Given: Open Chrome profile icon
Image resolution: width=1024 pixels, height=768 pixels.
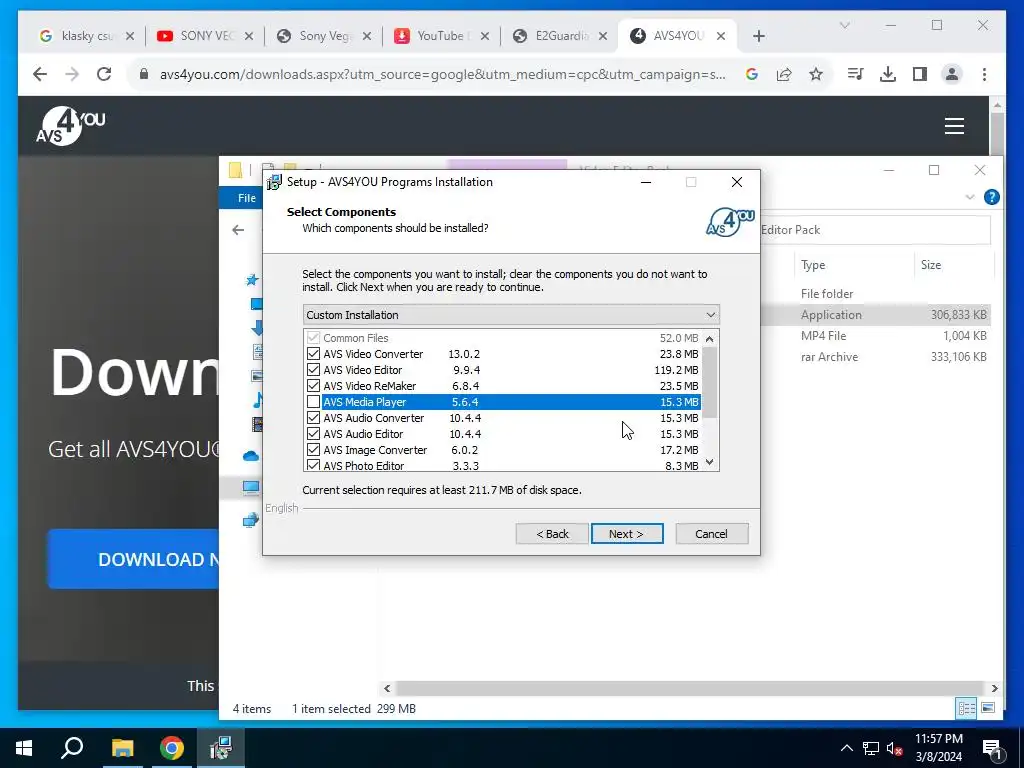Looking at the screenshot, I should (952, 74).
